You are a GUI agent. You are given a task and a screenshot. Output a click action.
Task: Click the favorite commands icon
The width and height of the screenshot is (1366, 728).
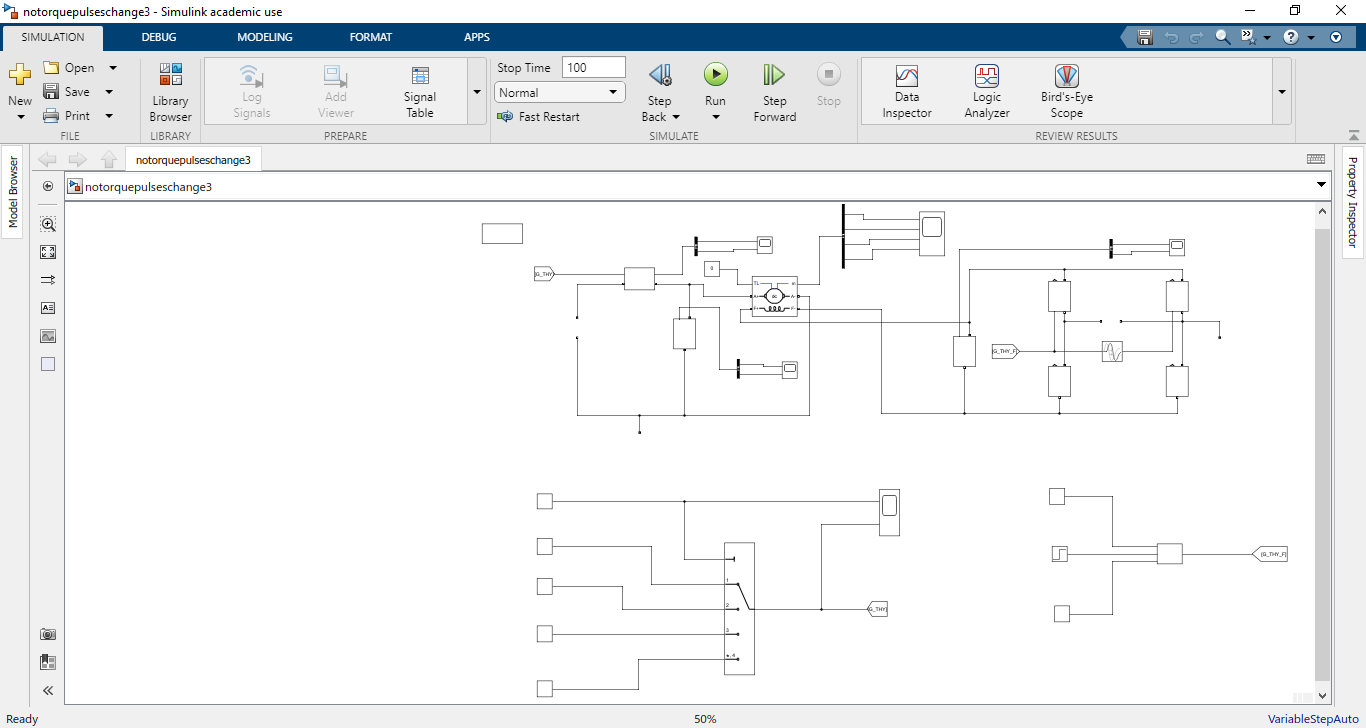point(1248,37)
